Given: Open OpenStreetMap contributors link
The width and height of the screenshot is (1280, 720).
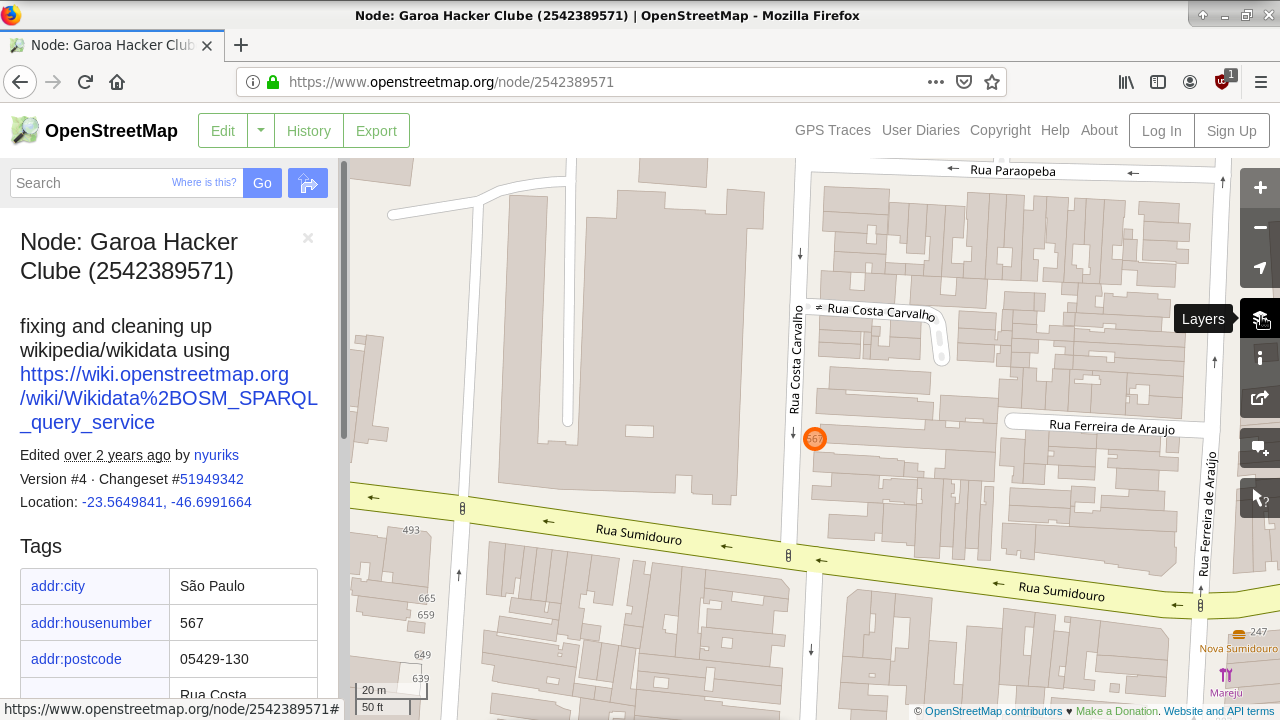Looking at the screenshot, I should 994,712.
